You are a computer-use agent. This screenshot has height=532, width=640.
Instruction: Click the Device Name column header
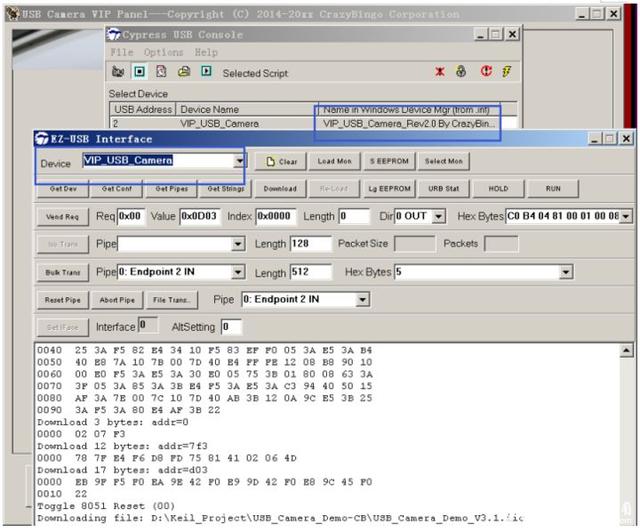coord(247,109)
